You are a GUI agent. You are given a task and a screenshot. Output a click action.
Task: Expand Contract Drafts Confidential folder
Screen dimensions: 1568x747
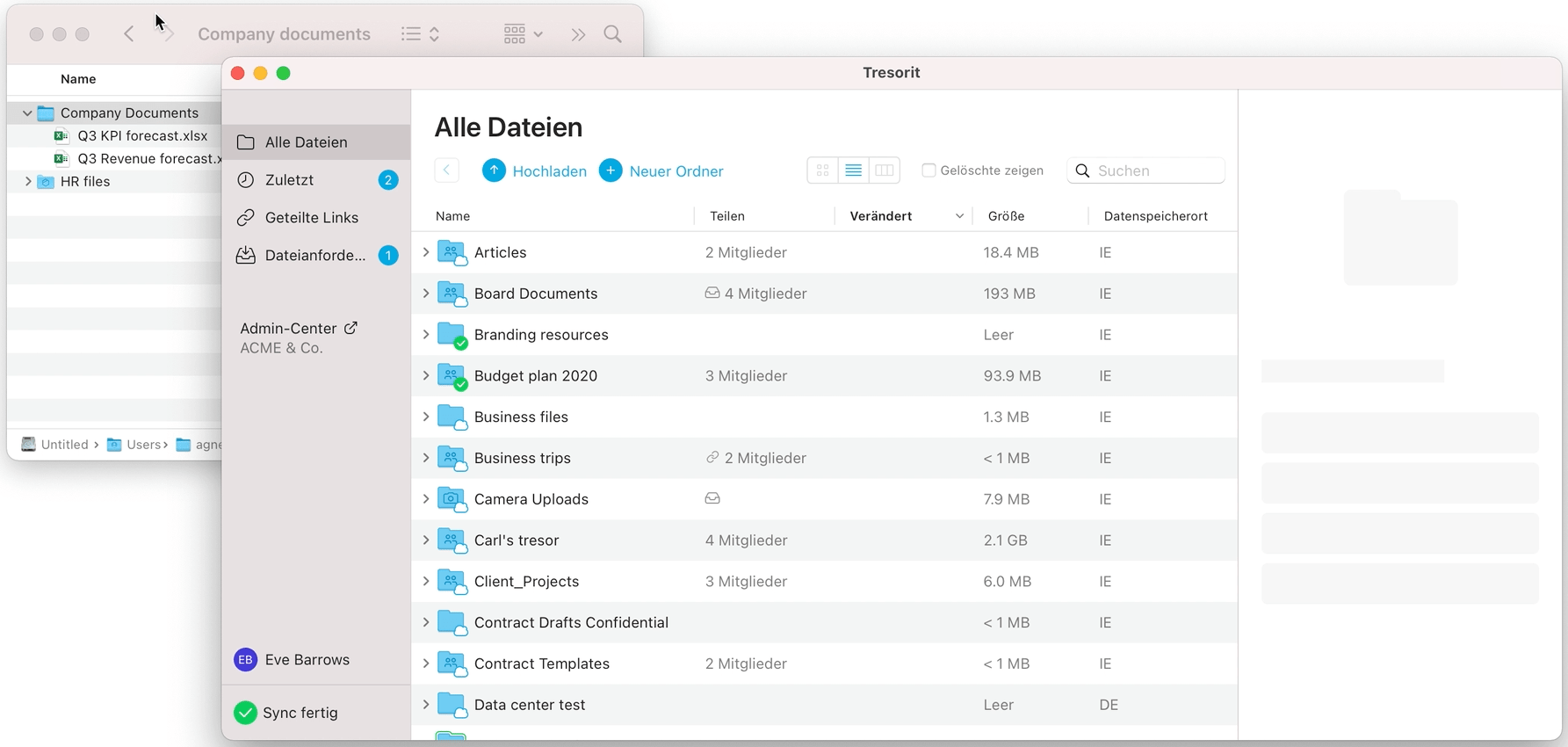click(426, 622)
